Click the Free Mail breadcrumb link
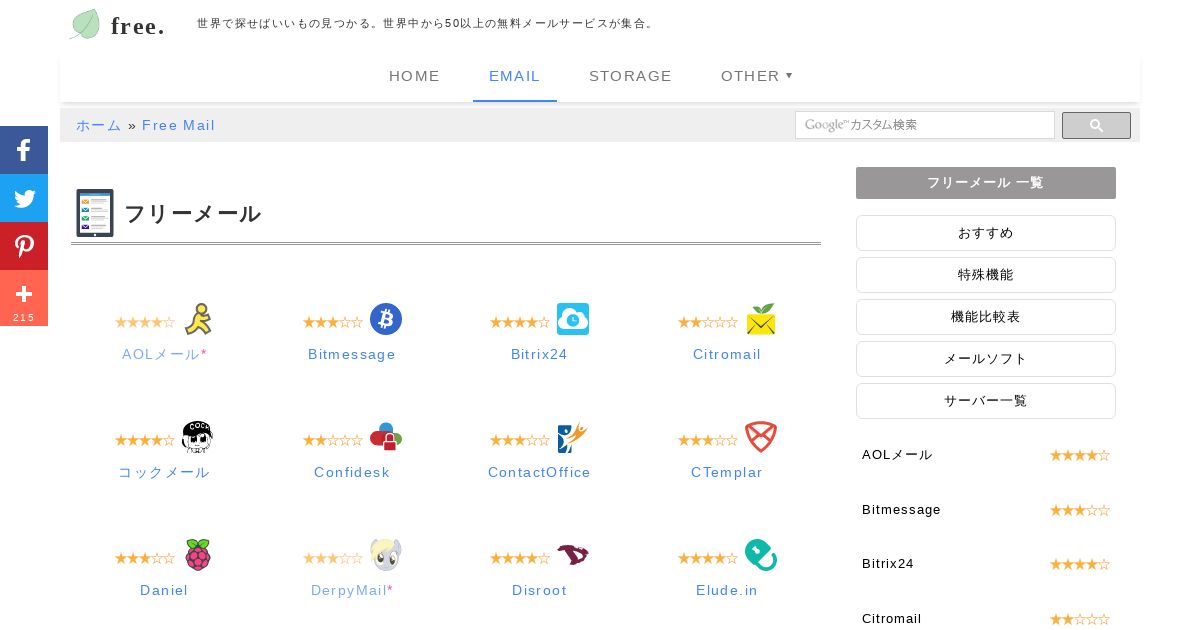 click(179, 125)
